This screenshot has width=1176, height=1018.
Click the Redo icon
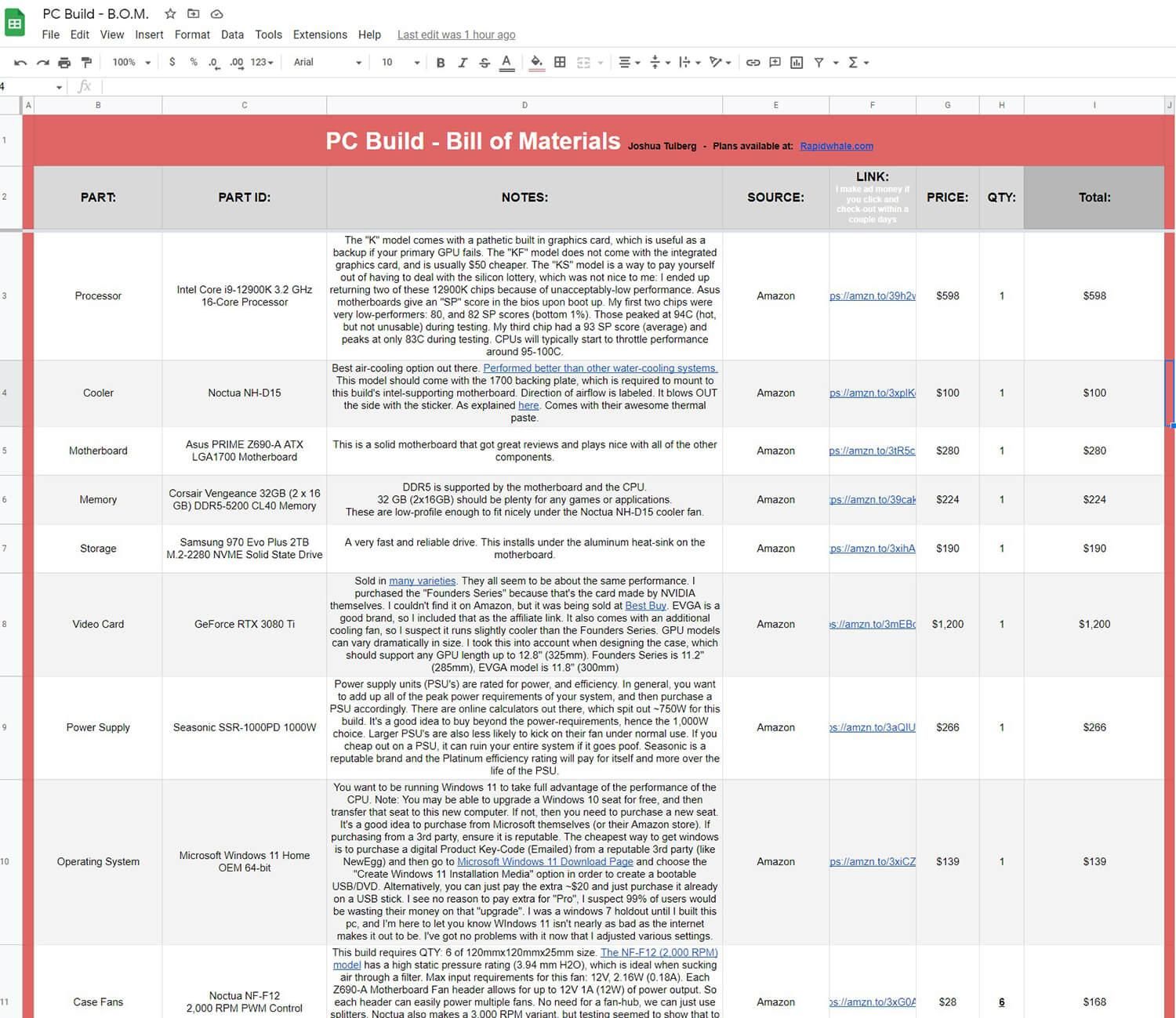42,63
